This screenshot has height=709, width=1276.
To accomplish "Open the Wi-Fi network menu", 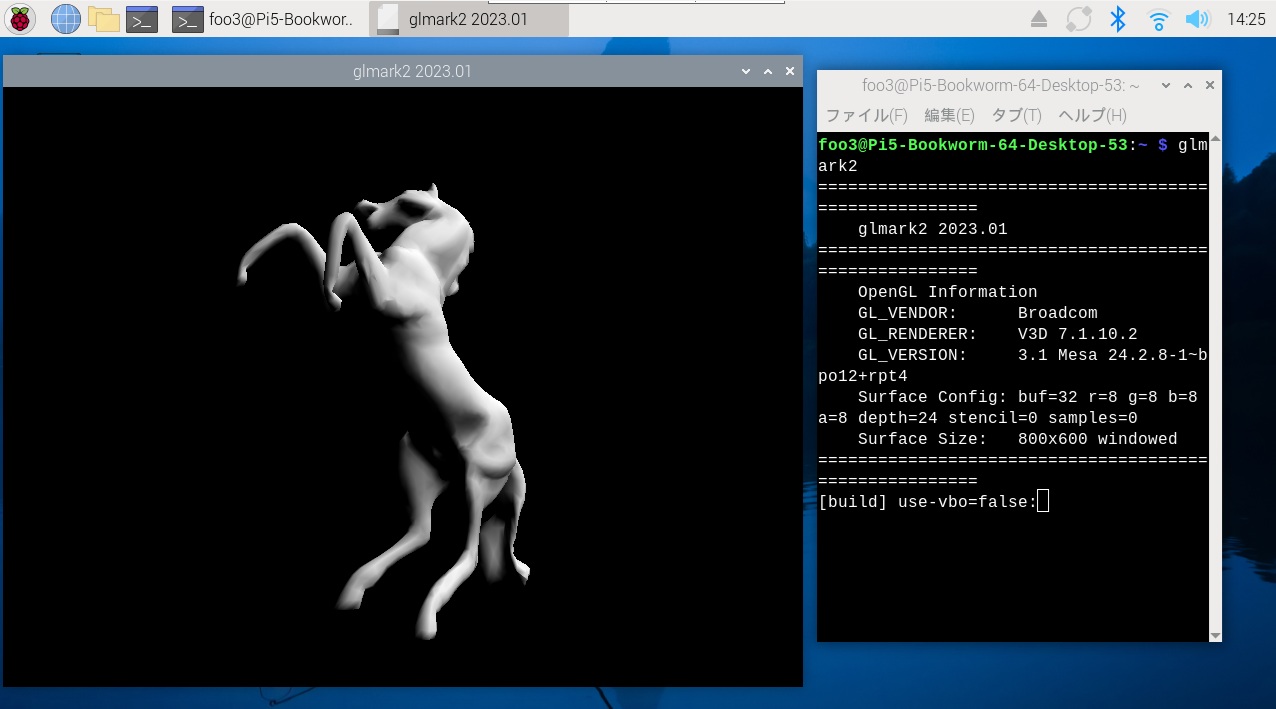I will (x=1158, y=19).
